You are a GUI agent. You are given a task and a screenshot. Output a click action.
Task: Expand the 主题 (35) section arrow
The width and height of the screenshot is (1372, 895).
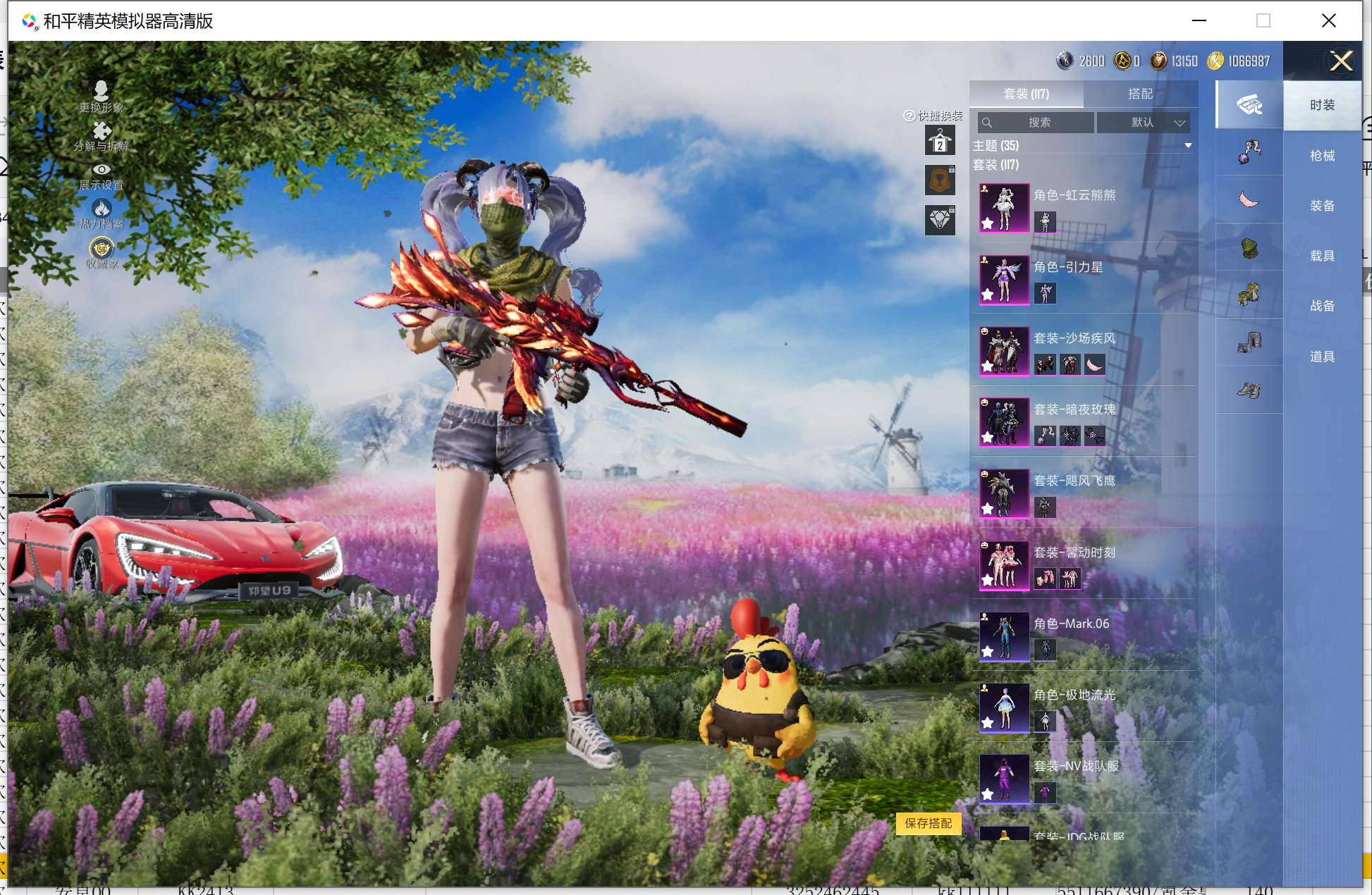(x=1188, y=146)
